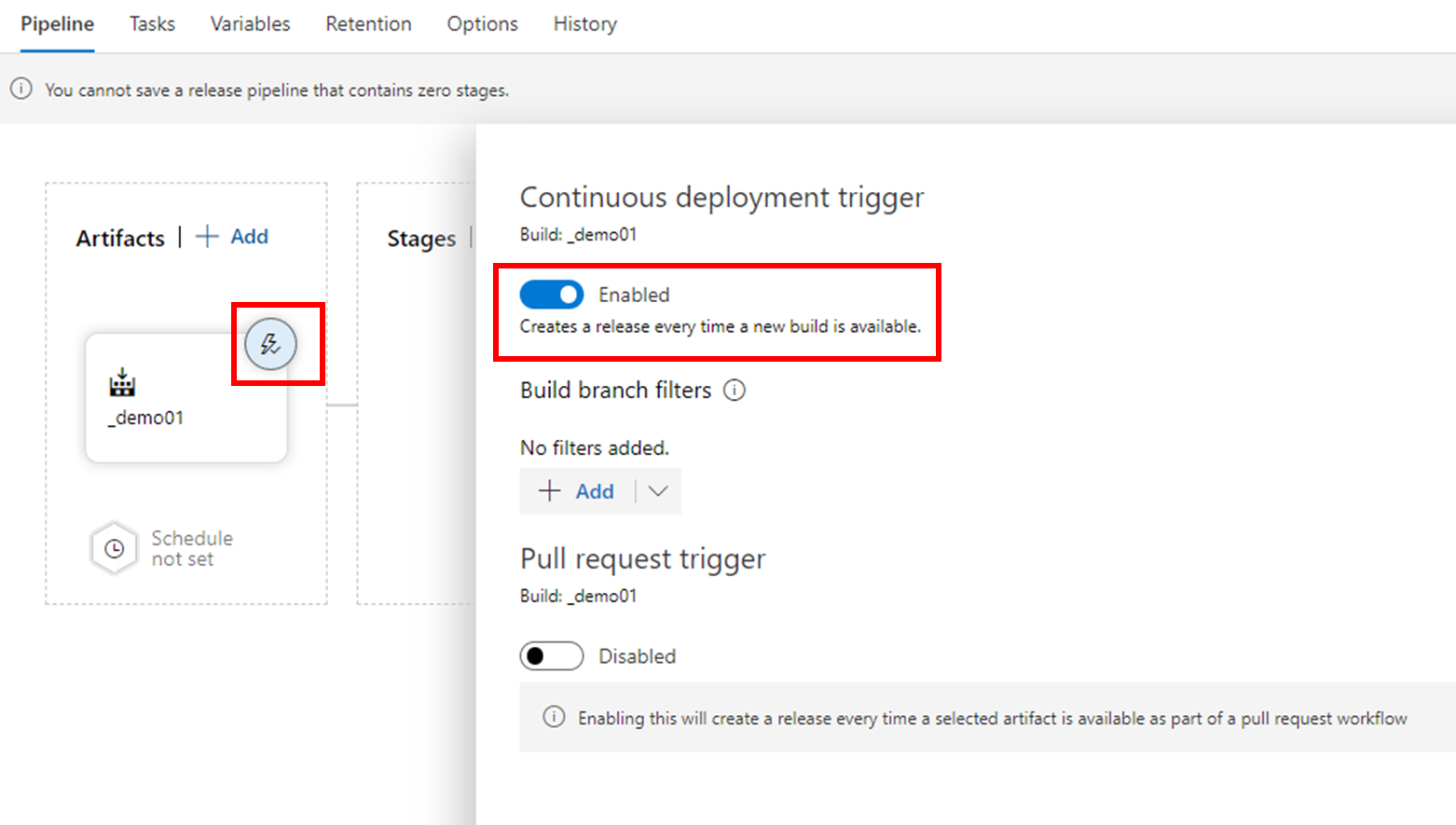Viewport: 1456px width, 825px height.
Task: View the History tab
Action: [585, 24]
